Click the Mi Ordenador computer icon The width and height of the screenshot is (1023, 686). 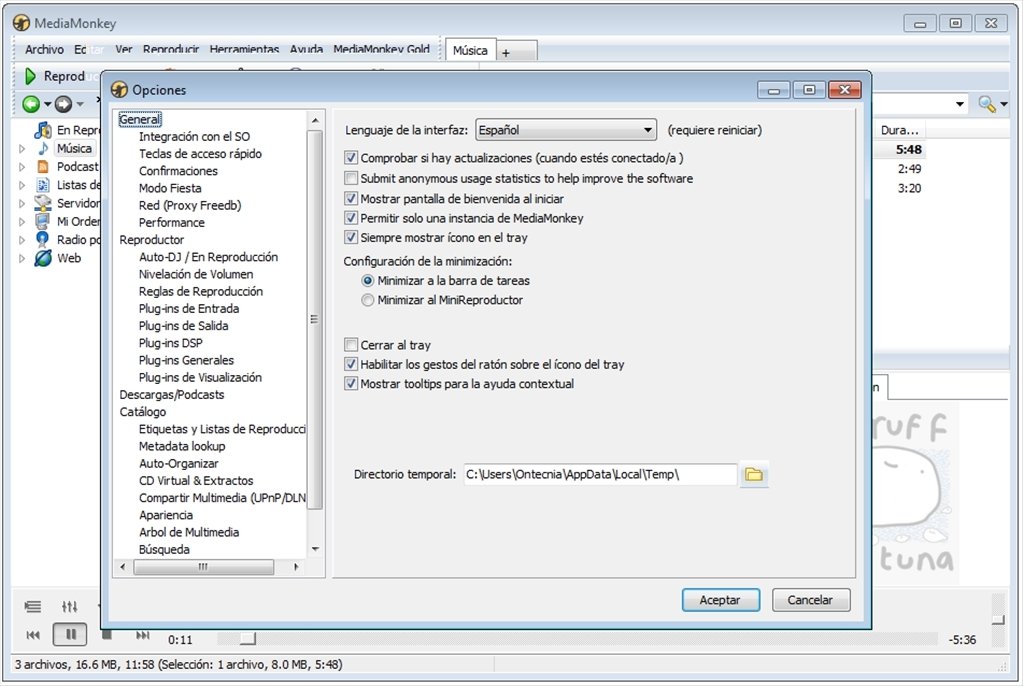[43, 221]
